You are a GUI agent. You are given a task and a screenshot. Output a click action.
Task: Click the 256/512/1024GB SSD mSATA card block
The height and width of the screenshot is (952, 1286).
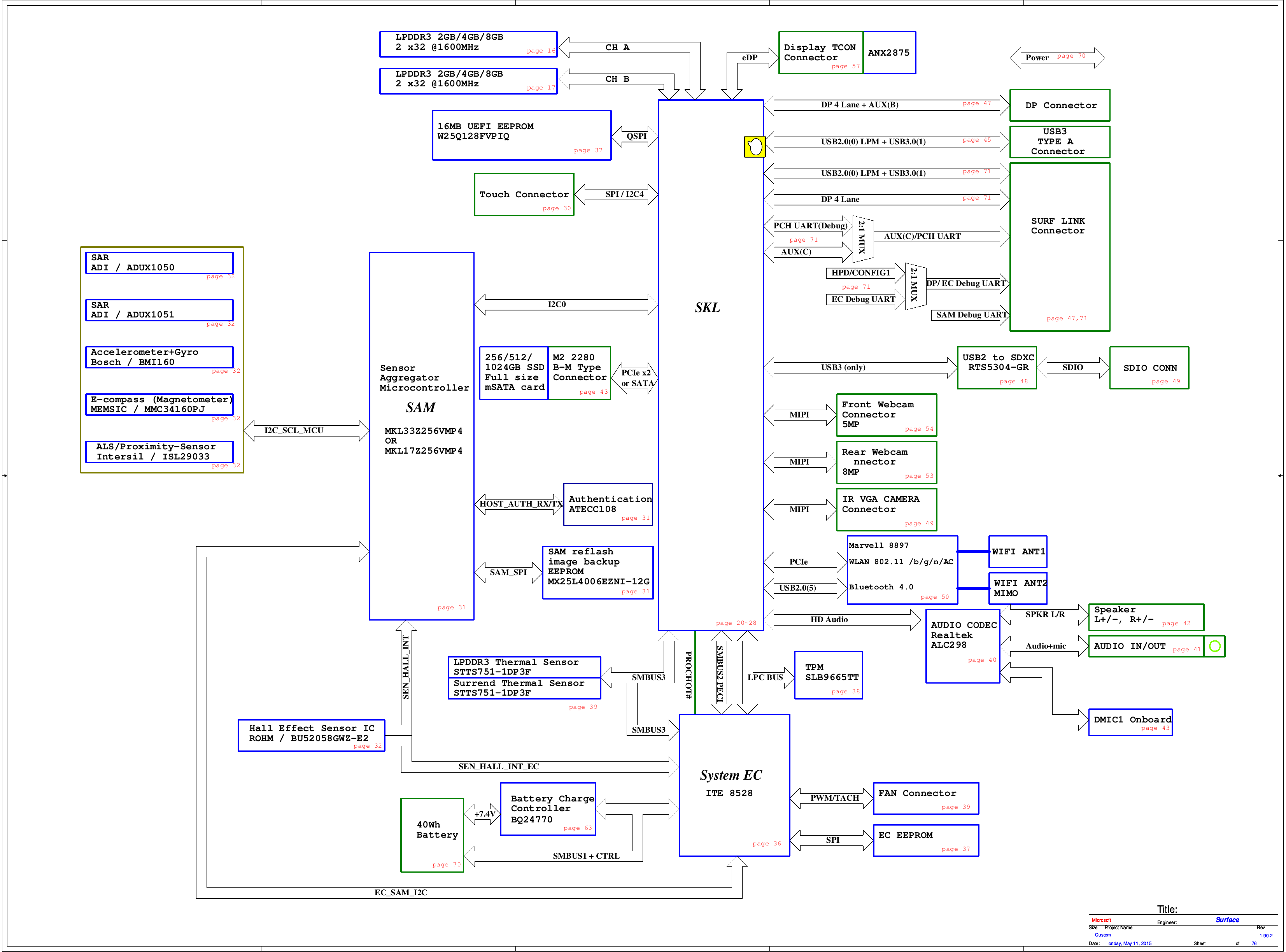pyautogui.click(x=514, y=373)
